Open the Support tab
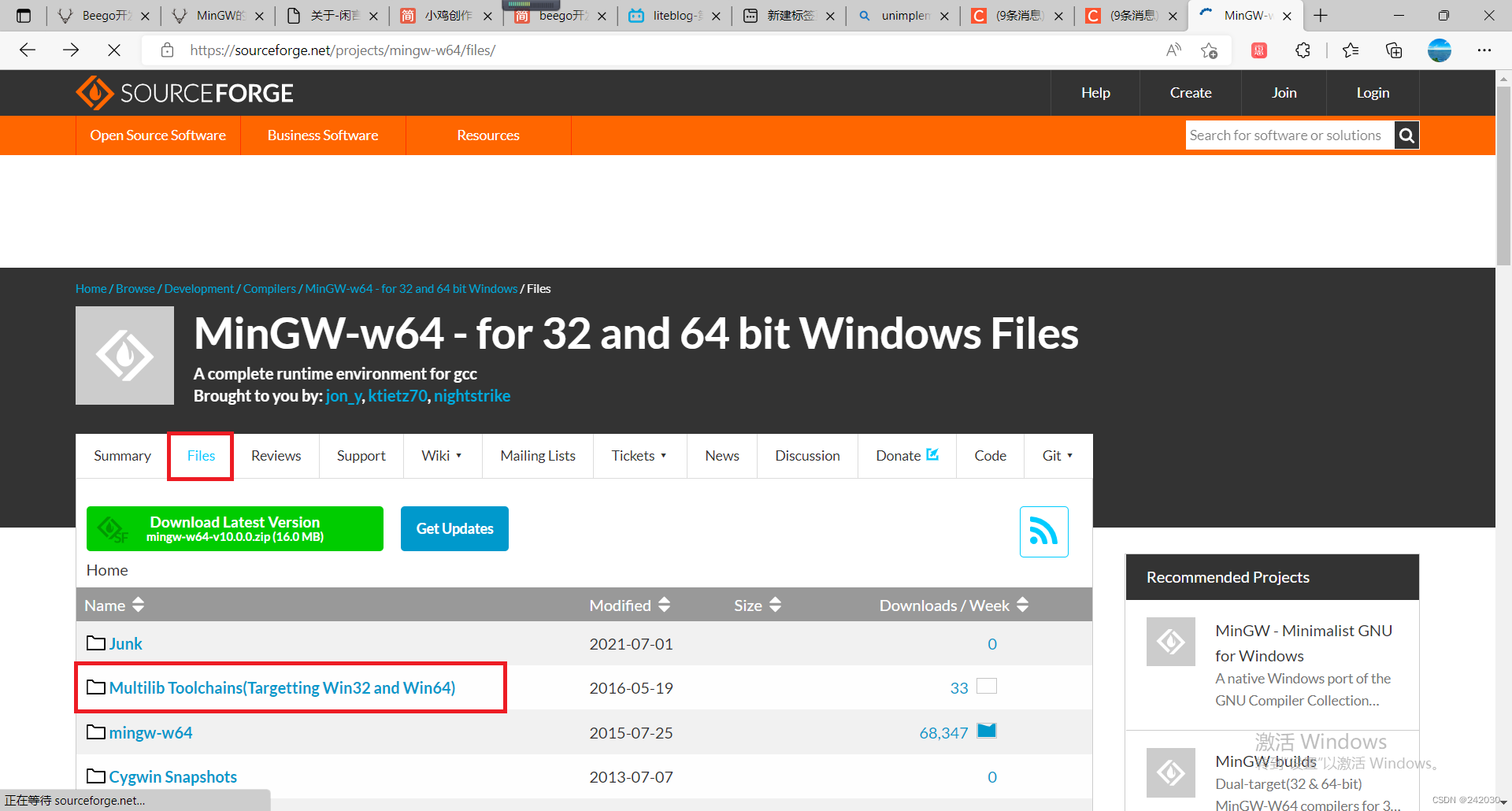 click(361, 456)
